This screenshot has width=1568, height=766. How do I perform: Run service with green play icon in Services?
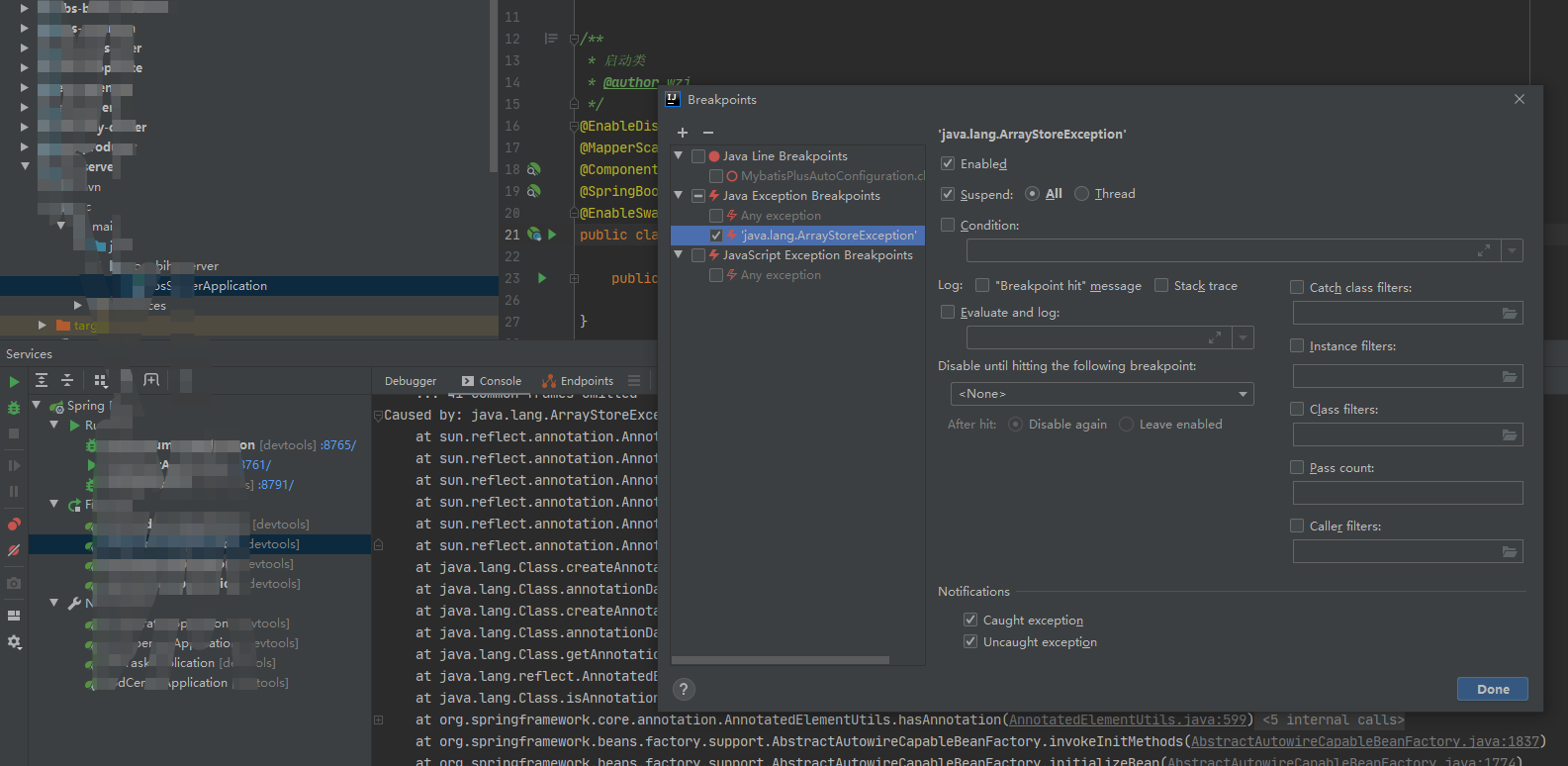[x=14, y=382]
